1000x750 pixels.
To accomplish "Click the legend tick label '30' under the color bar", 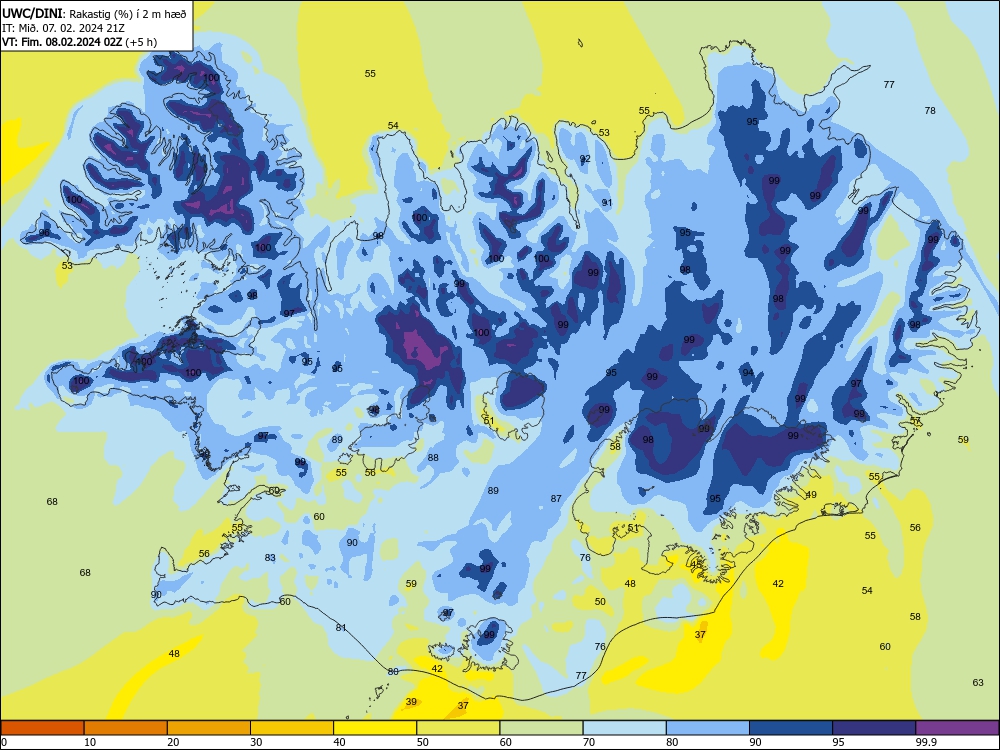I will 256,742.
